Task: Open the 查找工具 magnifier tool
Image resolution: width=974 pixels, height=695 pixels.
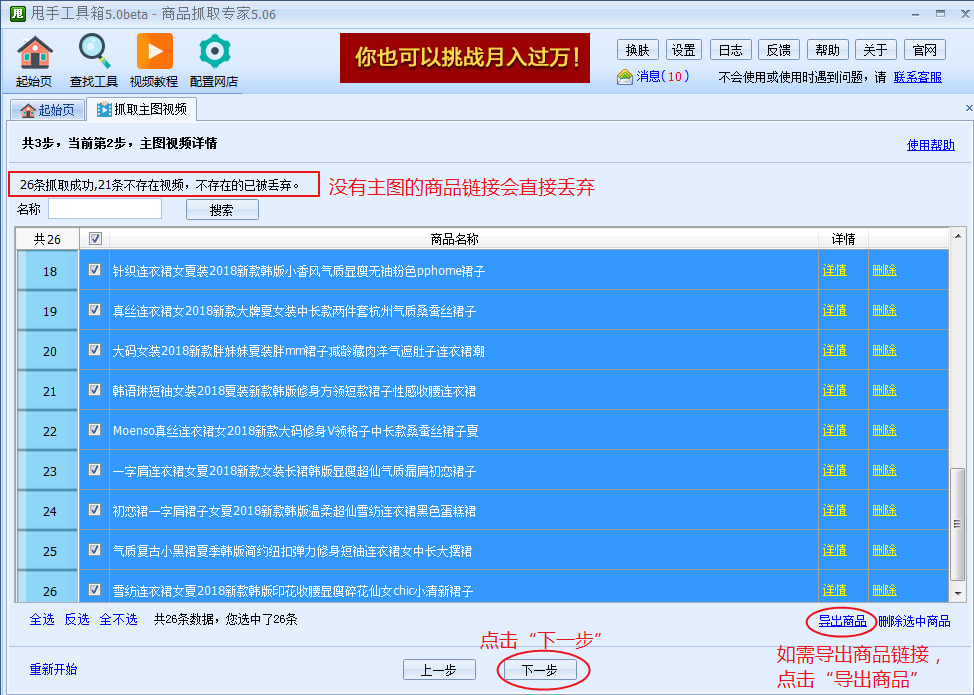Action: pyautogui.click(x=94, y=53)
